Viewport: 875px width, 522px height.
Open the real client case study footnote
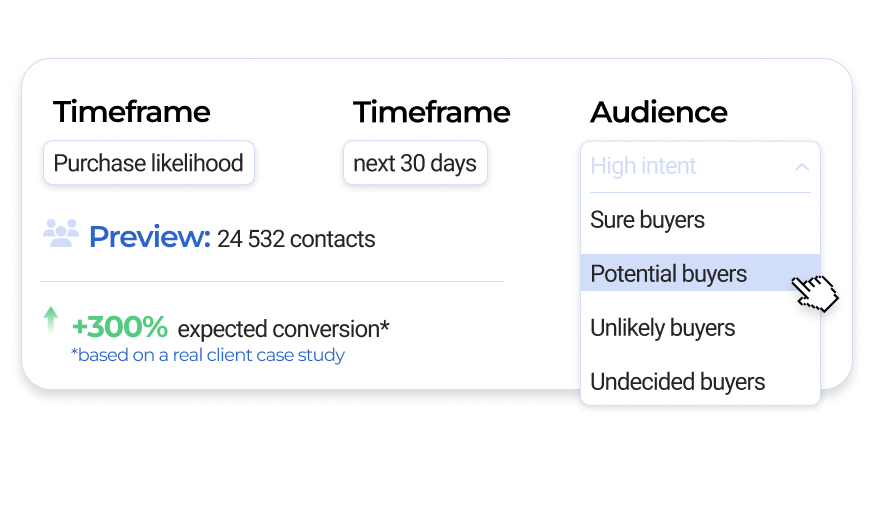(208, 355)
